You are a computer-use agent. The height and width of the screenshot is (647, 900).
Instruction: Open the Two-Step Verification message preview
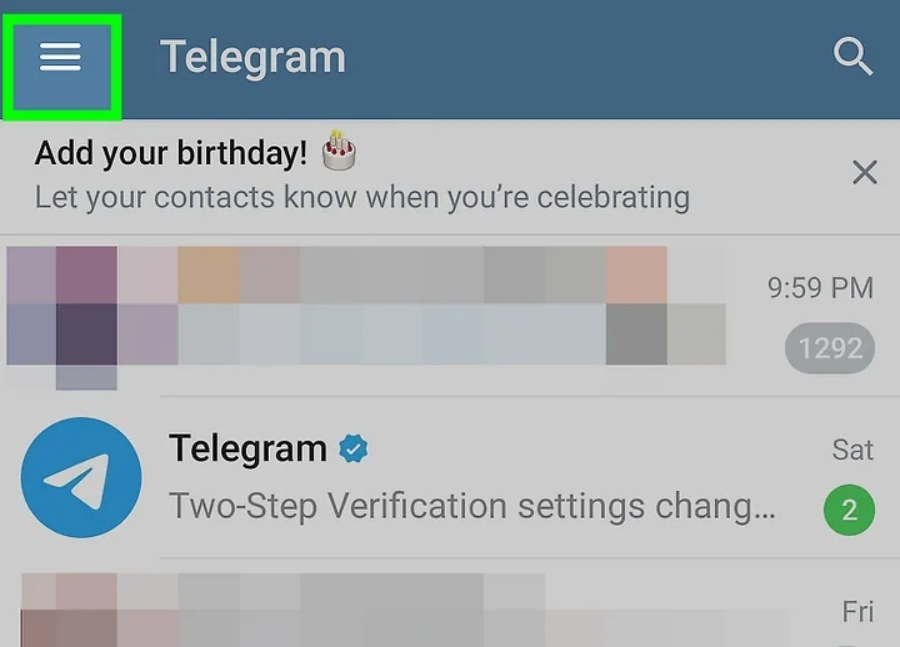click(x=472, y=507)
